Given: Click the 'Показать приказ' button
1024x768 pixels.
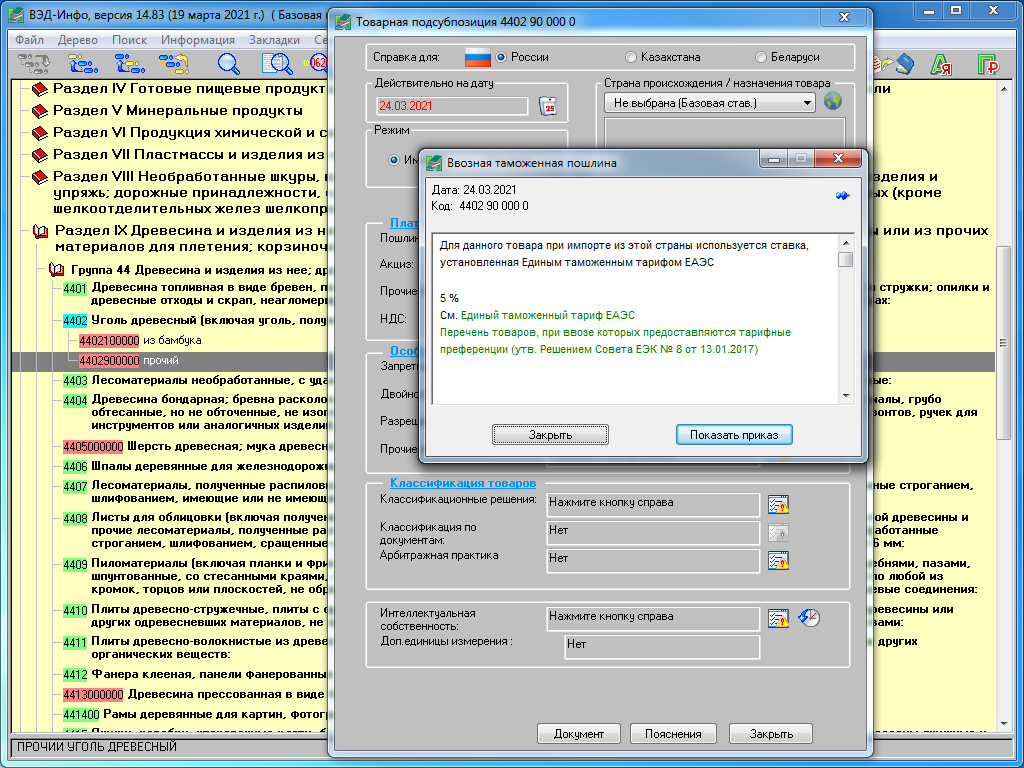Looking at the screenshot, I should coord(734,435).
